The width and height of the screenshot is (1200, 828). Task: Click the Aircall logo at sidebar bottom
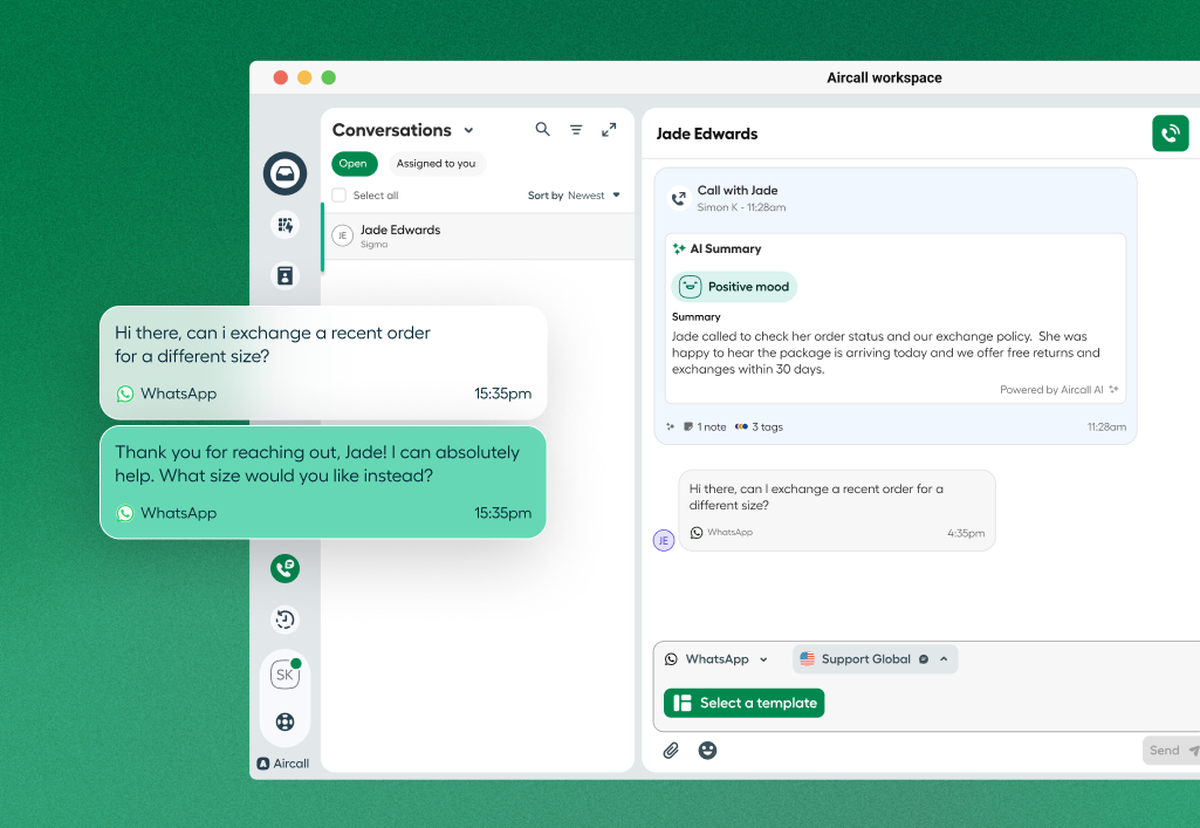(283, 763)
